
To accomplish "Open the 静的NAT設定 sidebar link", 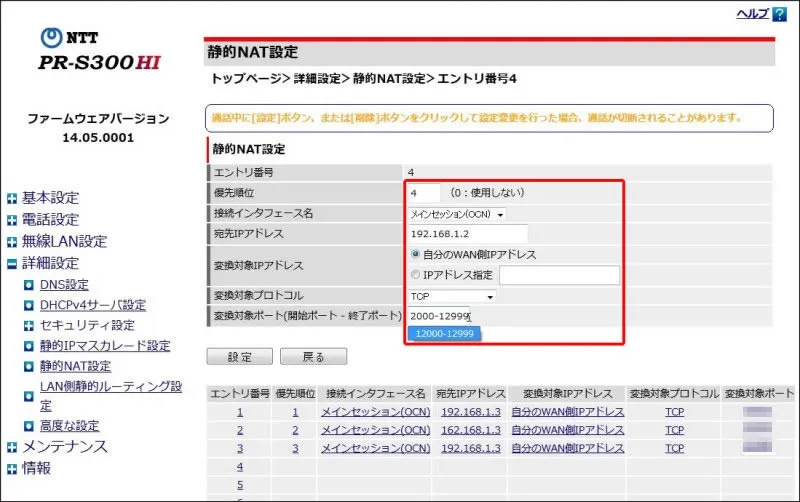I will tap(76, 366).
